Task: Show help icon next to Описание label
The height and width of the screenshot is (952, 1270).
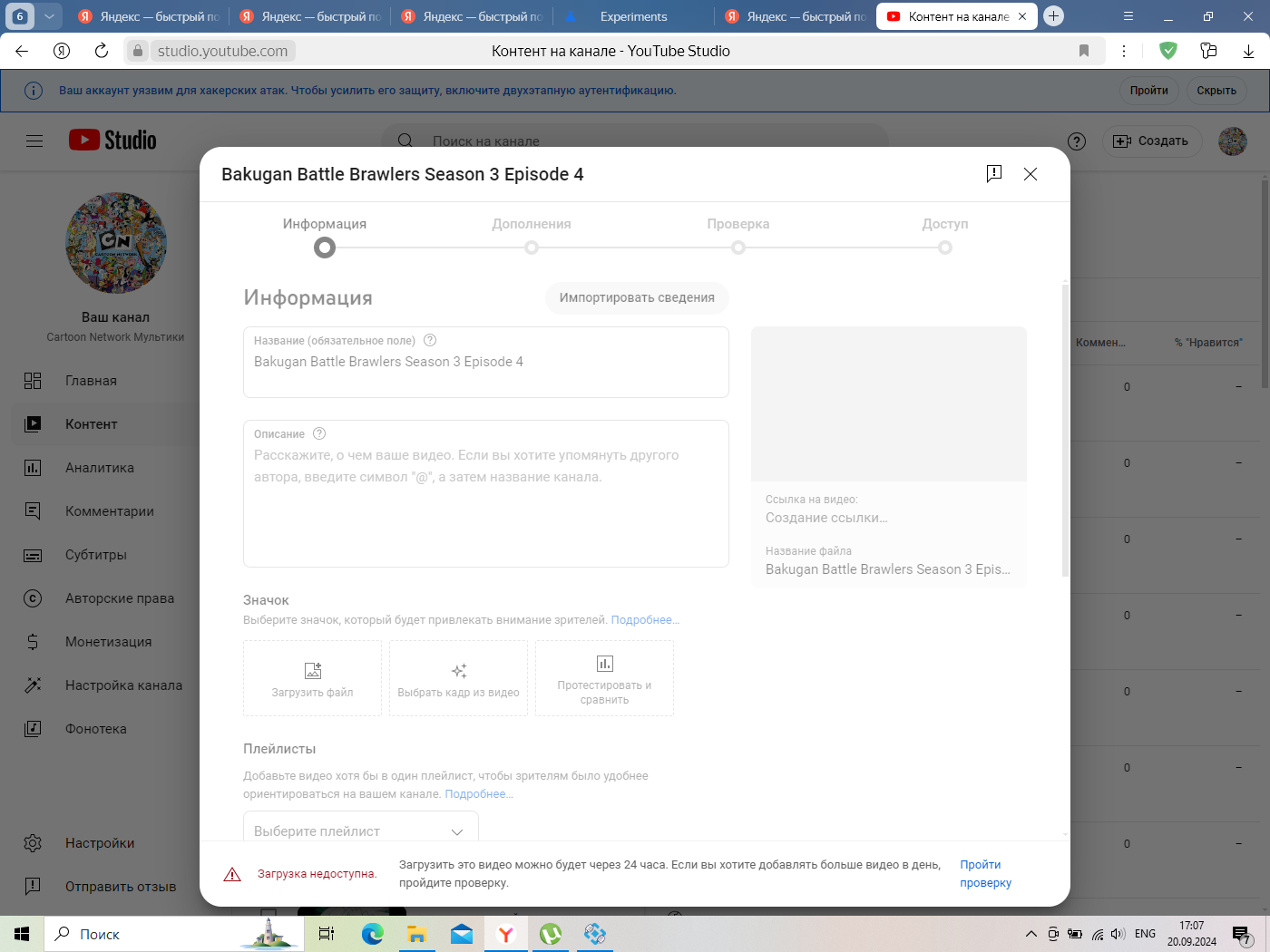Action: 319,433
